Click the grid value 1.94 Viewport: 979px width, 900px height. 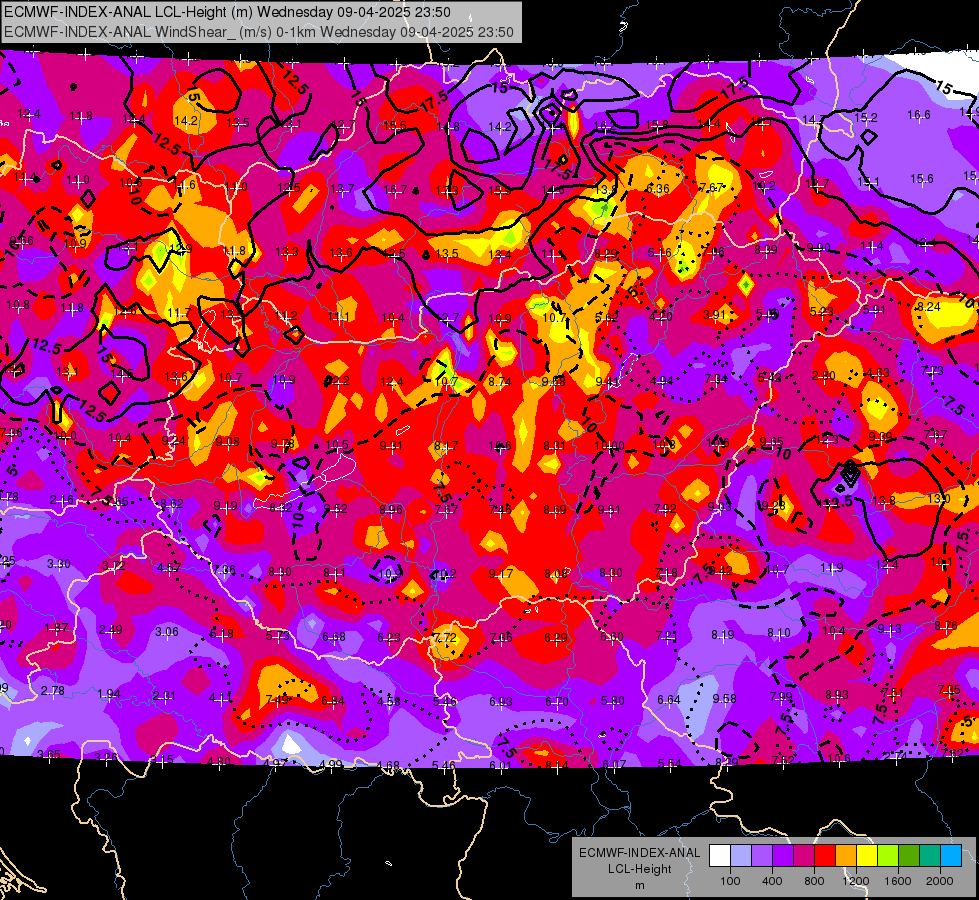pos(109,694)
